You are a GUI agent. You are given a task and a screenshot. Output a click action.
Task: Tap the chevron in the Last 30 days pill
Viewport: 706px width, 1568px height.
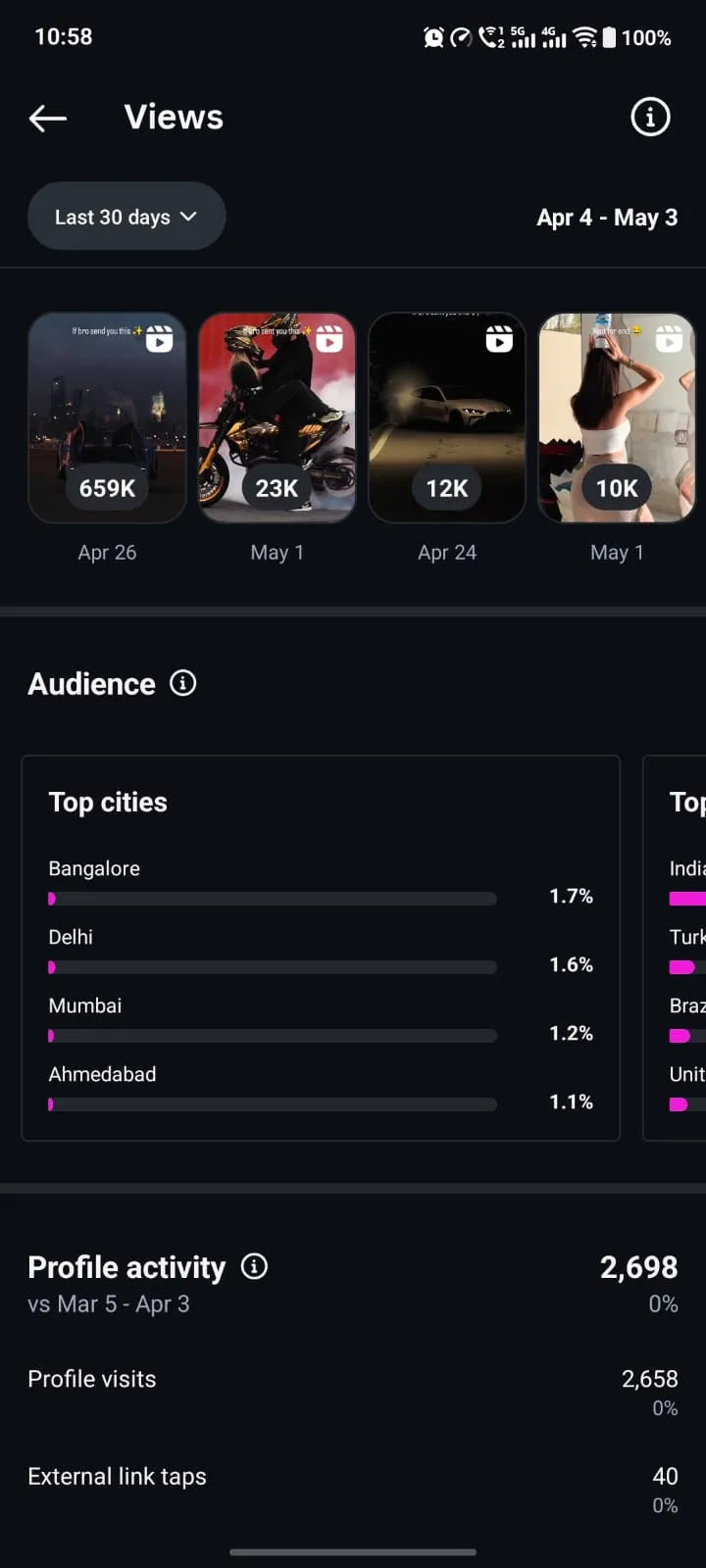pyautogui.click(x=189, y=217)
